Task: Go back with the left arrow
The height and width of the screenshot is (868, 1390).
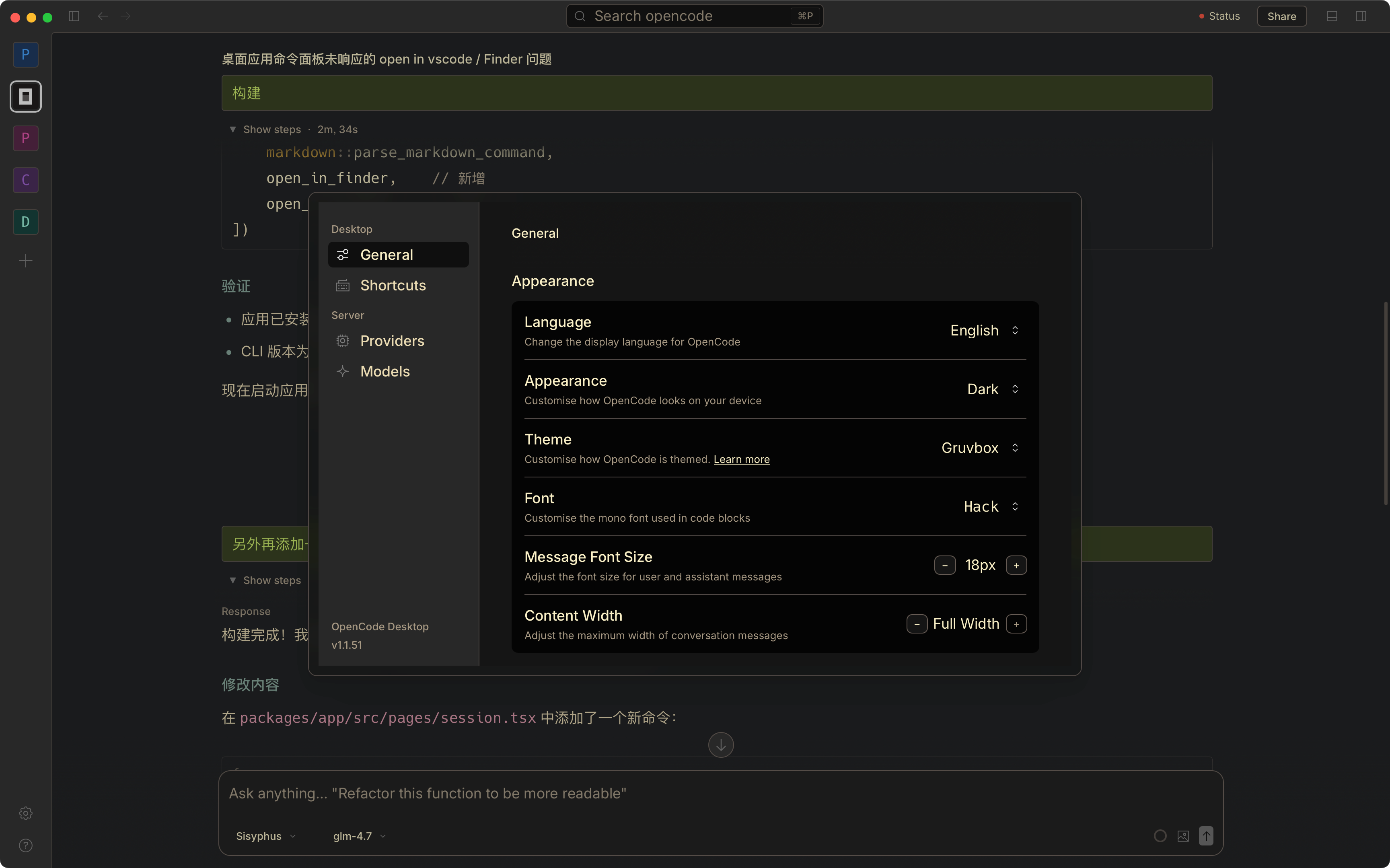Action: pos(103,16)
